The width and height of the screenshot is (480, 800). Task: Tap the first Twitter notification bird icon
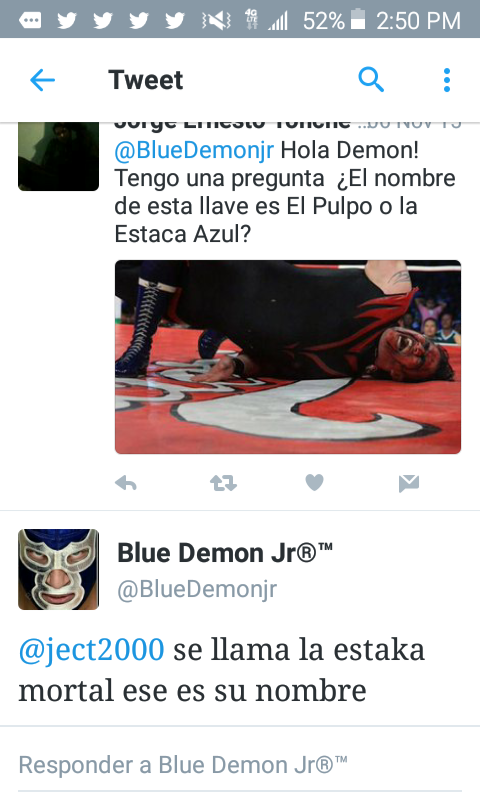[x=67, y=20]
